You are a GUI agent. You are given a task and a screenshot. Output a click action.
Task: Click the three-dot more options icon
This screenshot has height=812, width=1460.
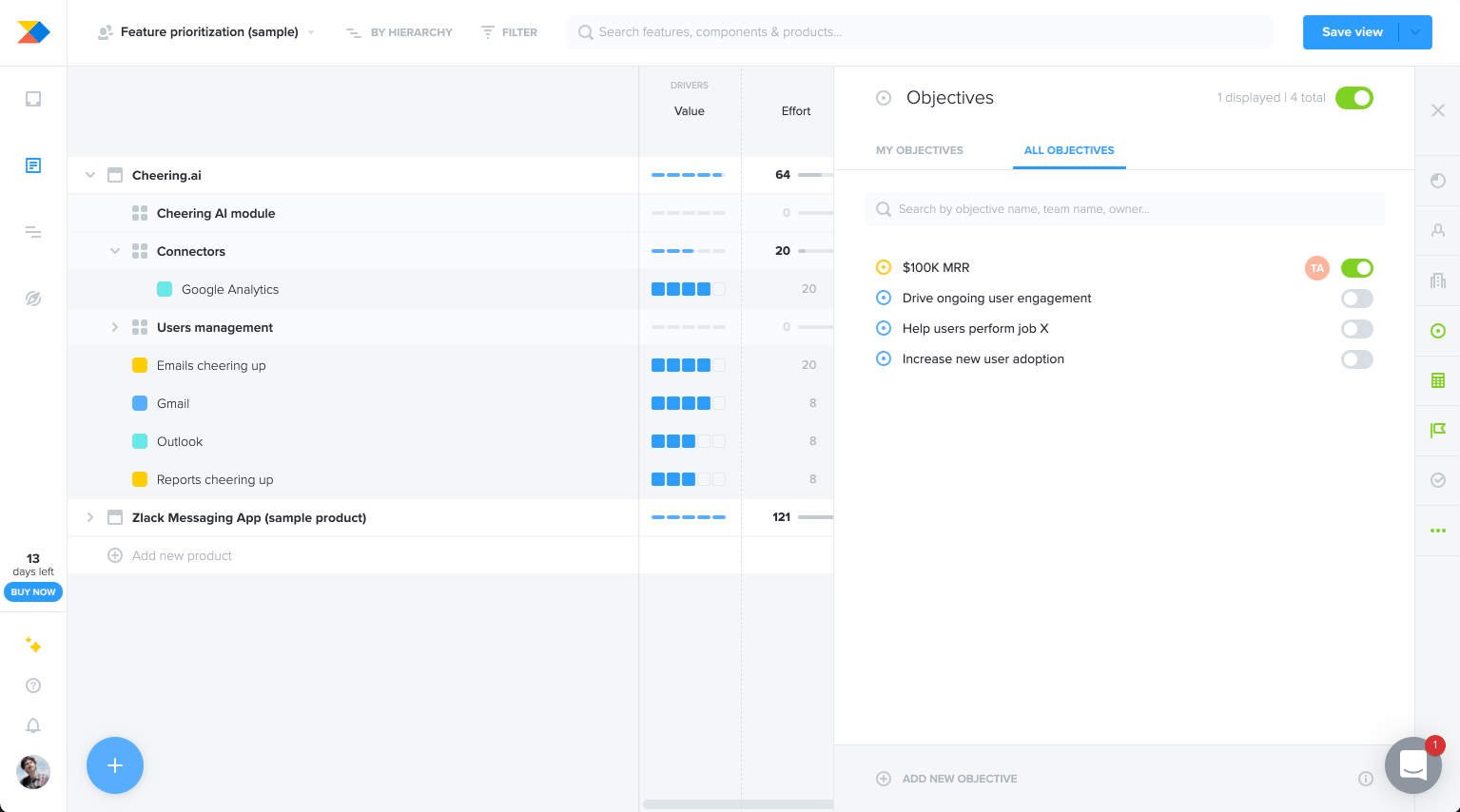1437,531
